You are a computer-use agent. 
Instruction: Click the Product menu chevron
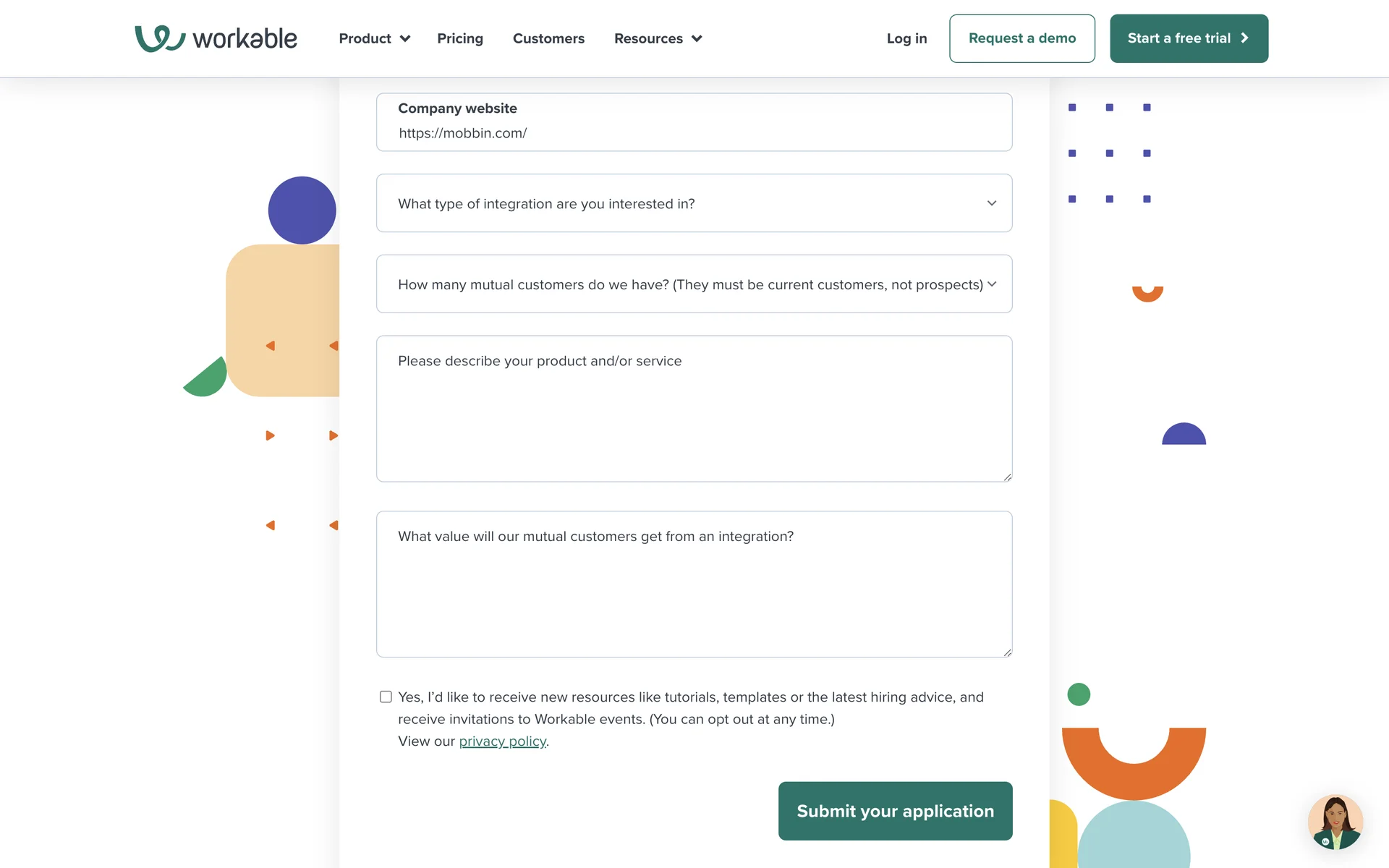[x=405, y=39]
